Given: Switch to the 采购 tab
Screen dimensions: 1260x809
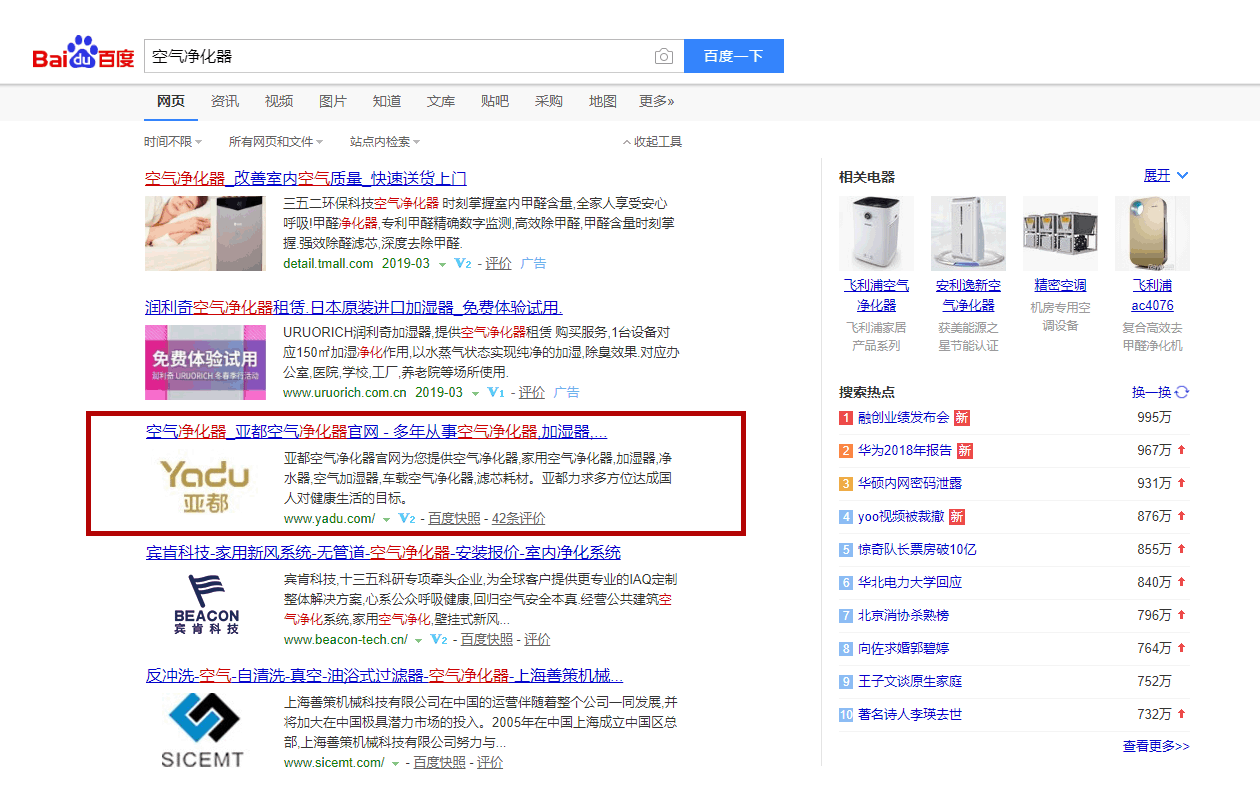Looking at the screenshot, I should (x=549, y=101).
